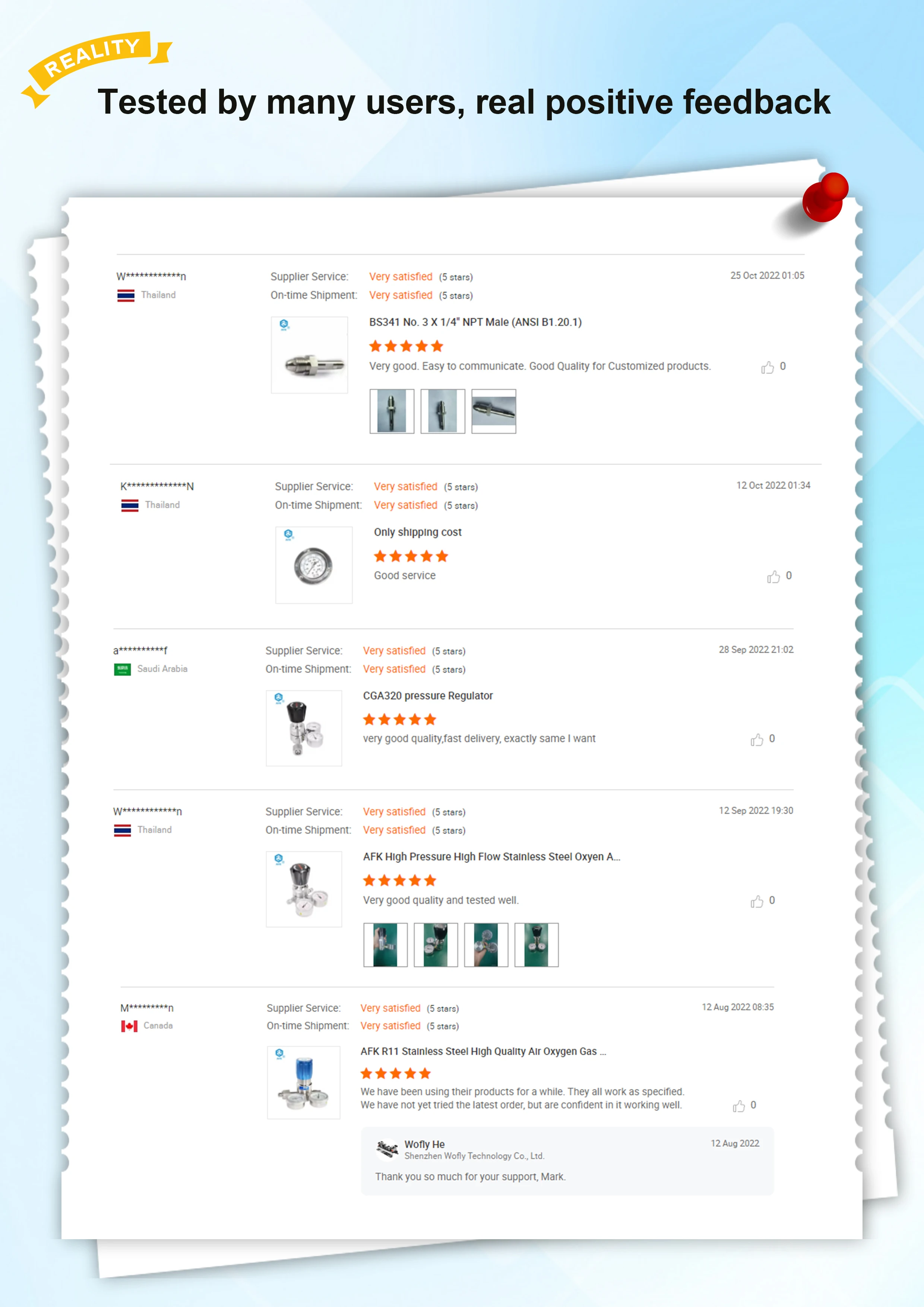The image size is (924, 1307).
Task: Open third review photo of the horizontal fitting
Action: click(x=494, y=411)
